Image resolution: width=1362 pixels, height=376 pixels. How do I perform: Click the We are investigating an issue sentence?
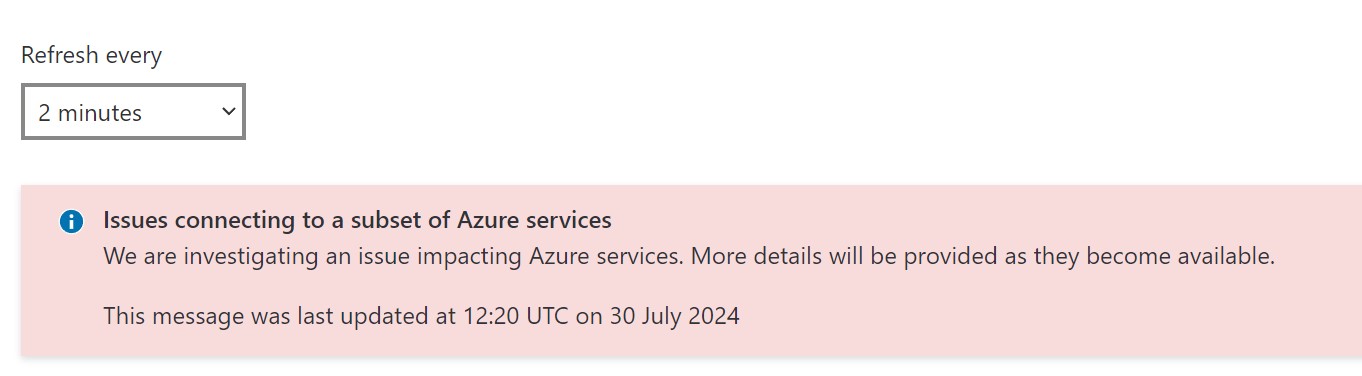394,256
